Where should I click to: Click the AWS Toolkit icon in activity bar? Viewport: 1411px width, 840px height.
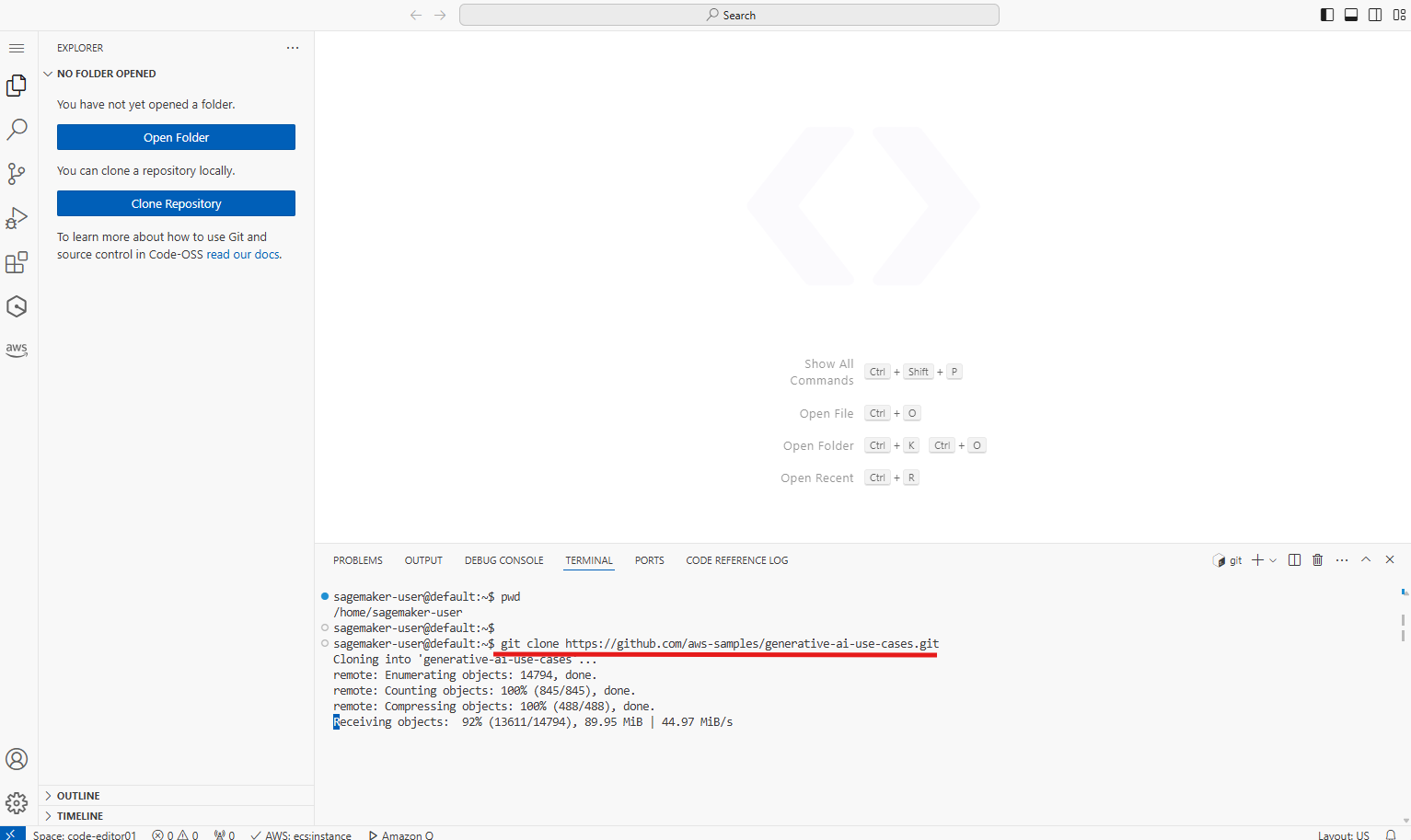(17, 350)
